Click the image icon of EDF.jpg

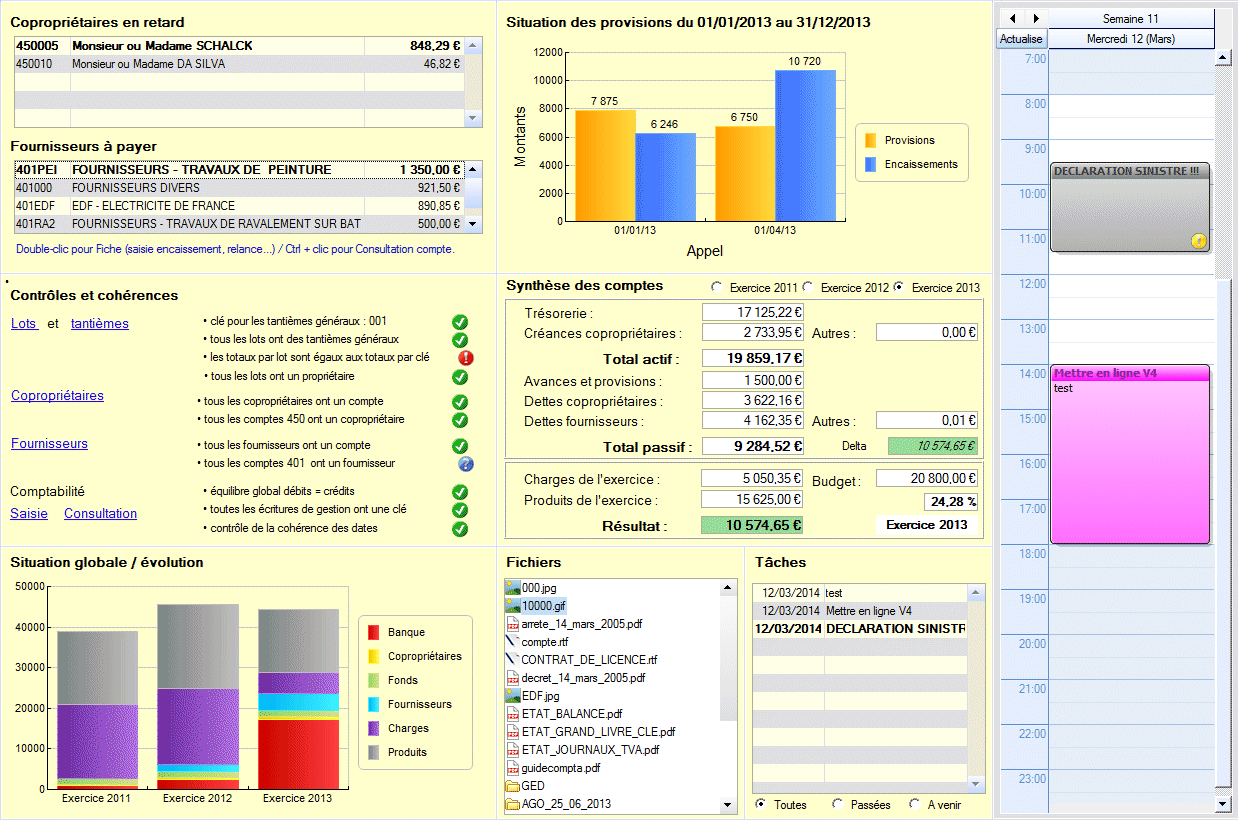(513, 696)
